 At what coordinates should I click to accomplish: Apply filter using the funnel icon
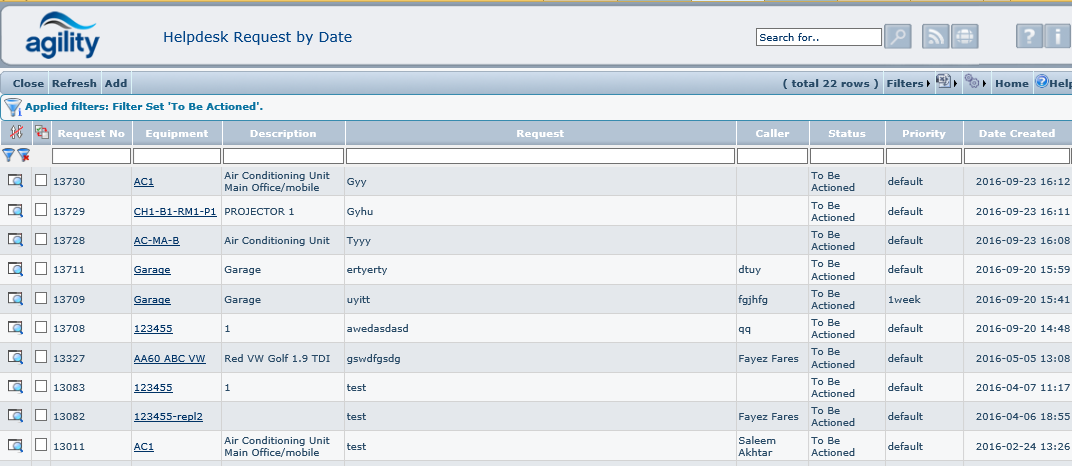click(9, 156)
